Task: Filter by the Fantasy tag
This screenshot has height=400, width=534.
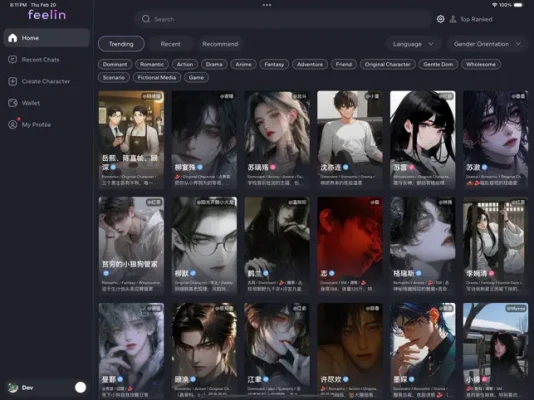Action: click(x=274, y=64)
